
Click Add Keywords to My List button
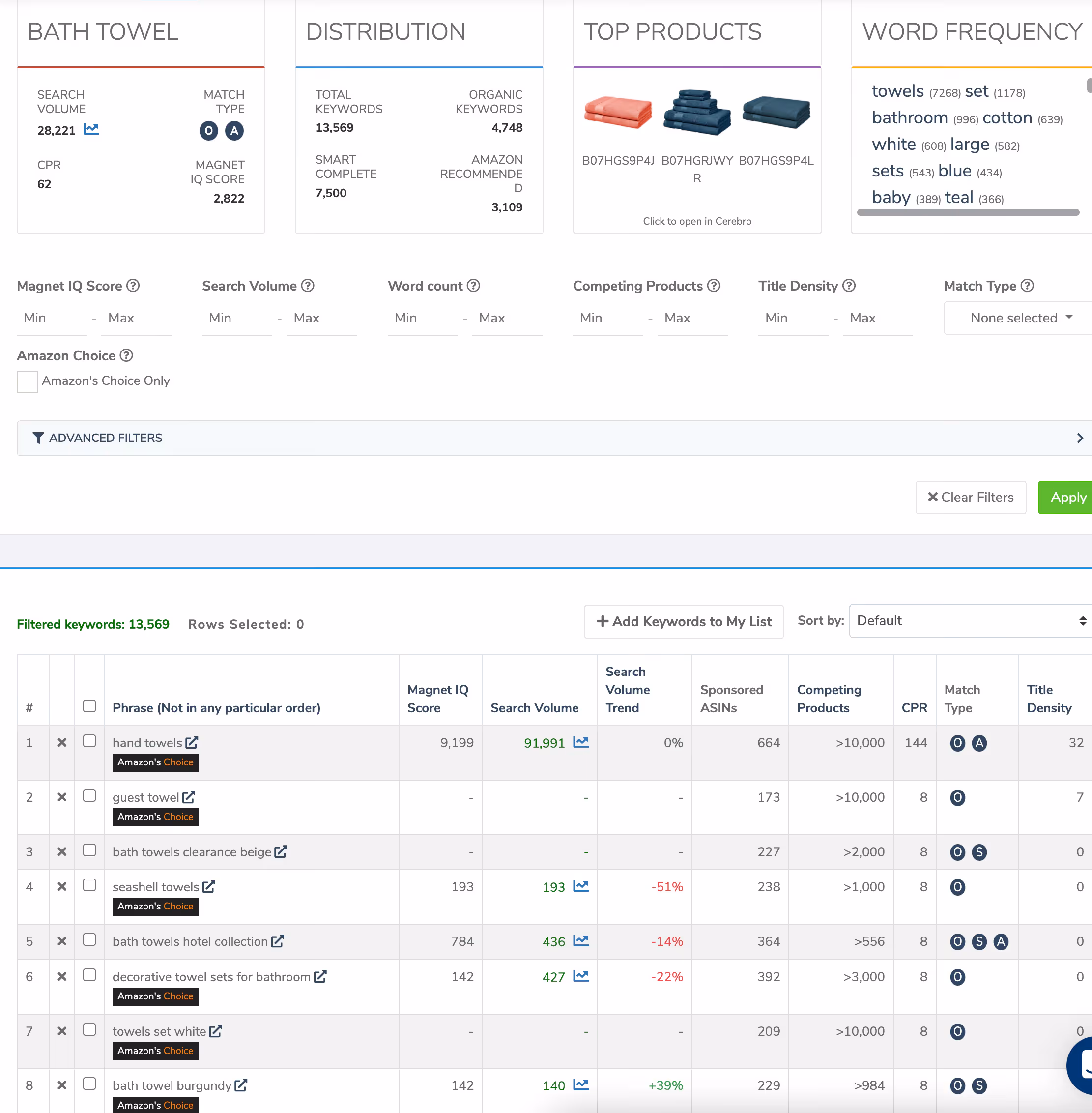[x=684, y=622]
